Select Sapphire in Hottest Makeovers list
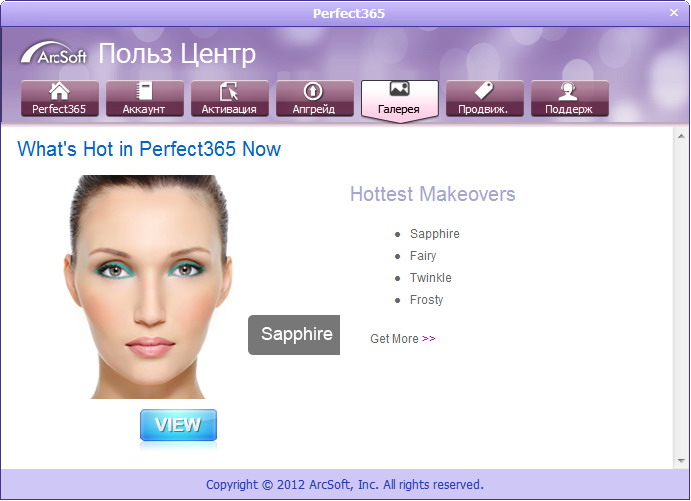The width and height of the screenshot is (691, 501). (x=435, y=234)
